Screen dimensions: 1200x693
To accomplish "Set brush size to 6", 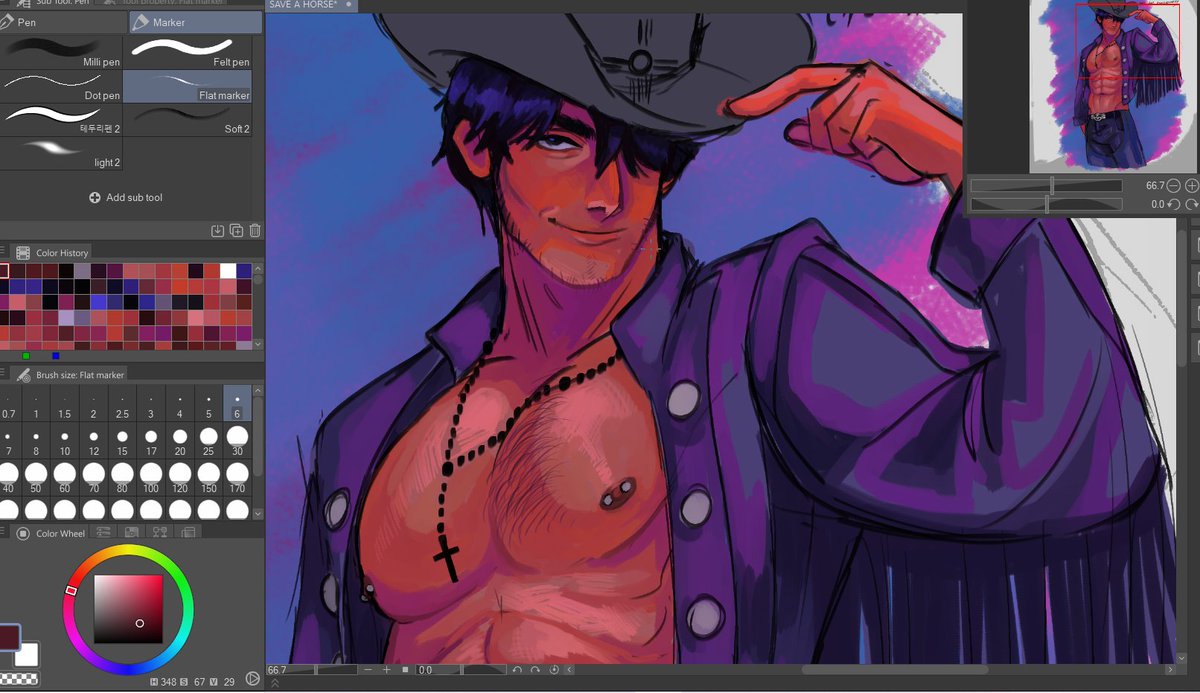I will click(237, 404).
